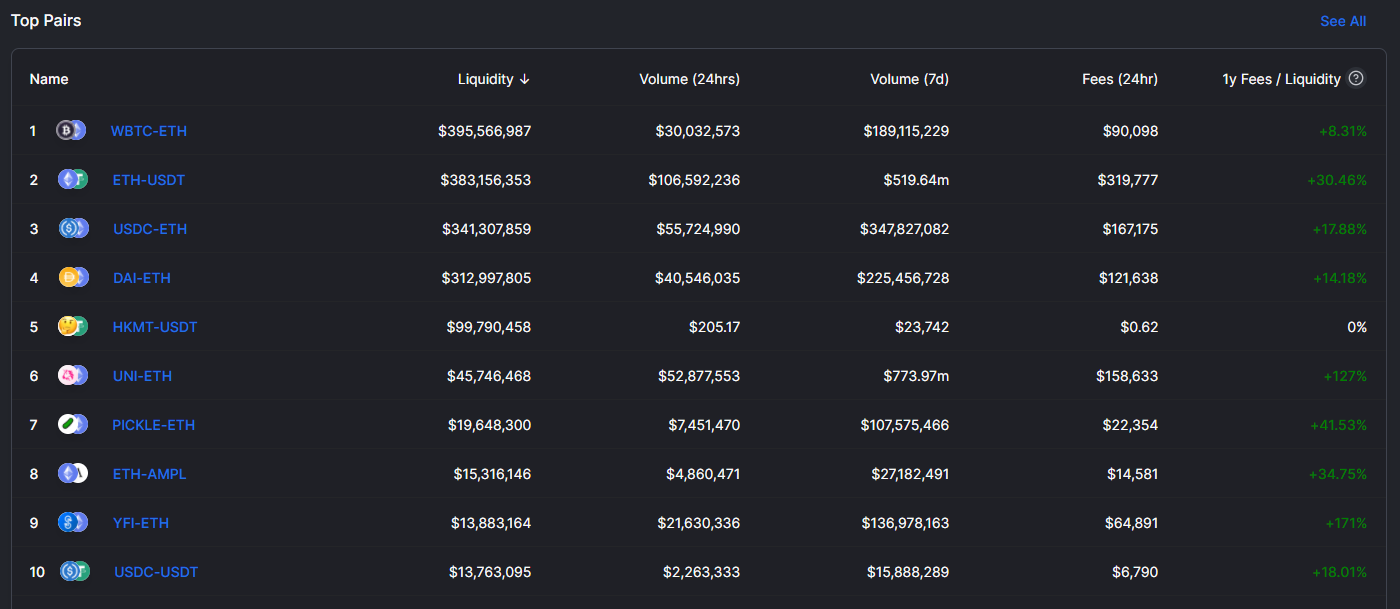Open the UNI-ETH pair page link

142,376
